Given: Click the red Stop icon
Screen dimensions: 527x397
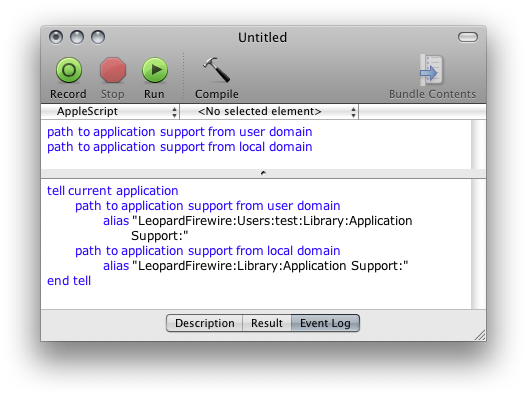Looking at the screenshot, I should [113, 70].
